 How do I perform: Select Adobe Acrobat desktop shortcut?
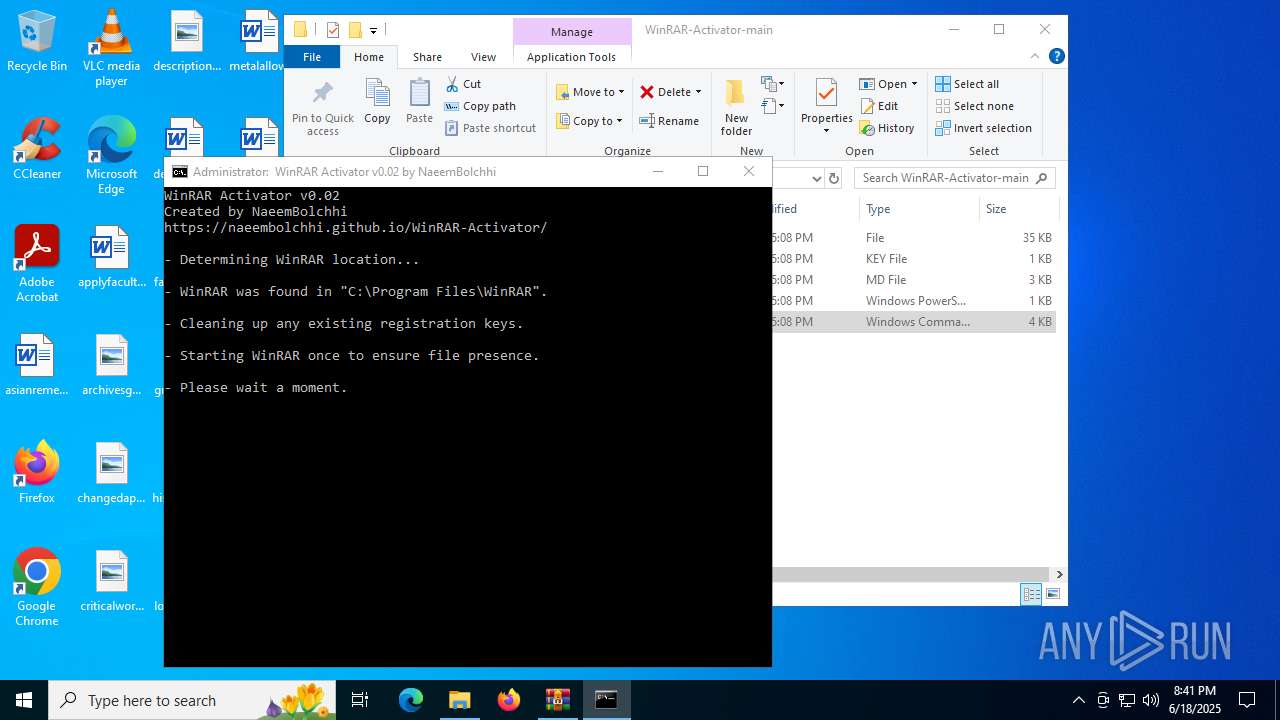37,264
